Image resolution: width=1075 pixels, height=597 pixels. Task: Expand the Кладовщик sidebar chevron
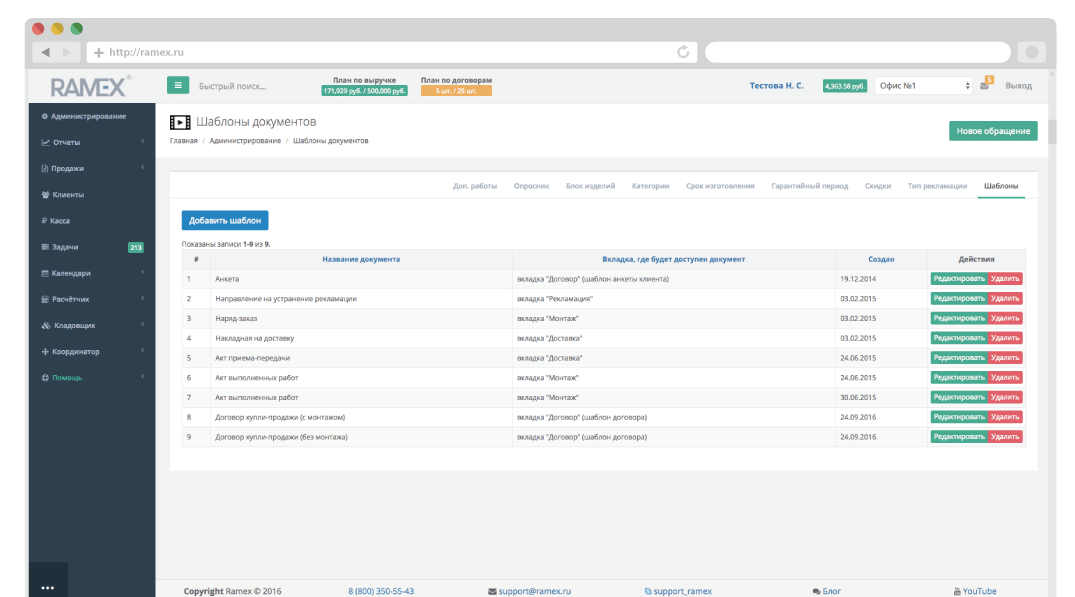pos(143,325)
